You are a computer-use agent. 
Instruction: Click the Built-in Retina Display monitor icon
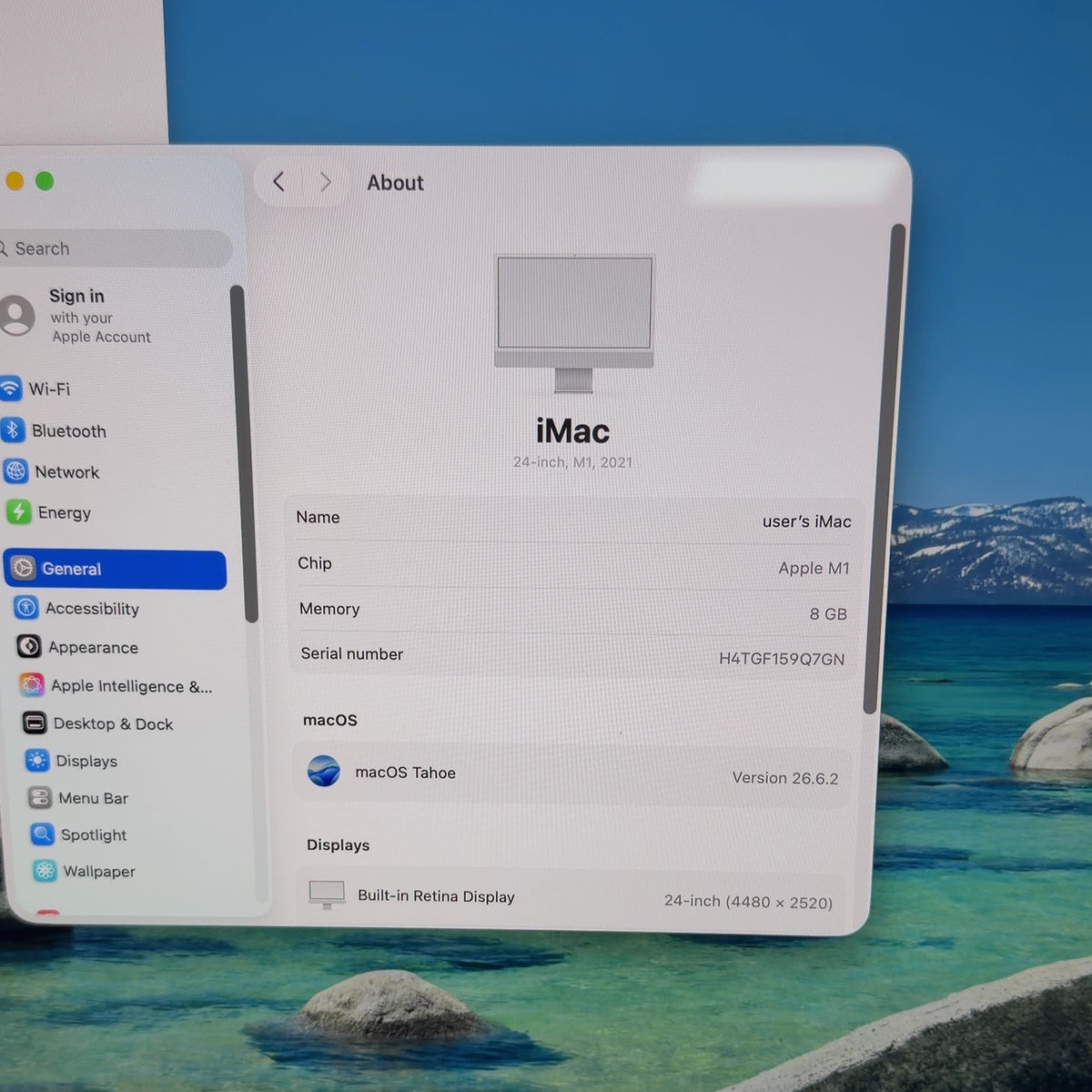pos(327,895)
